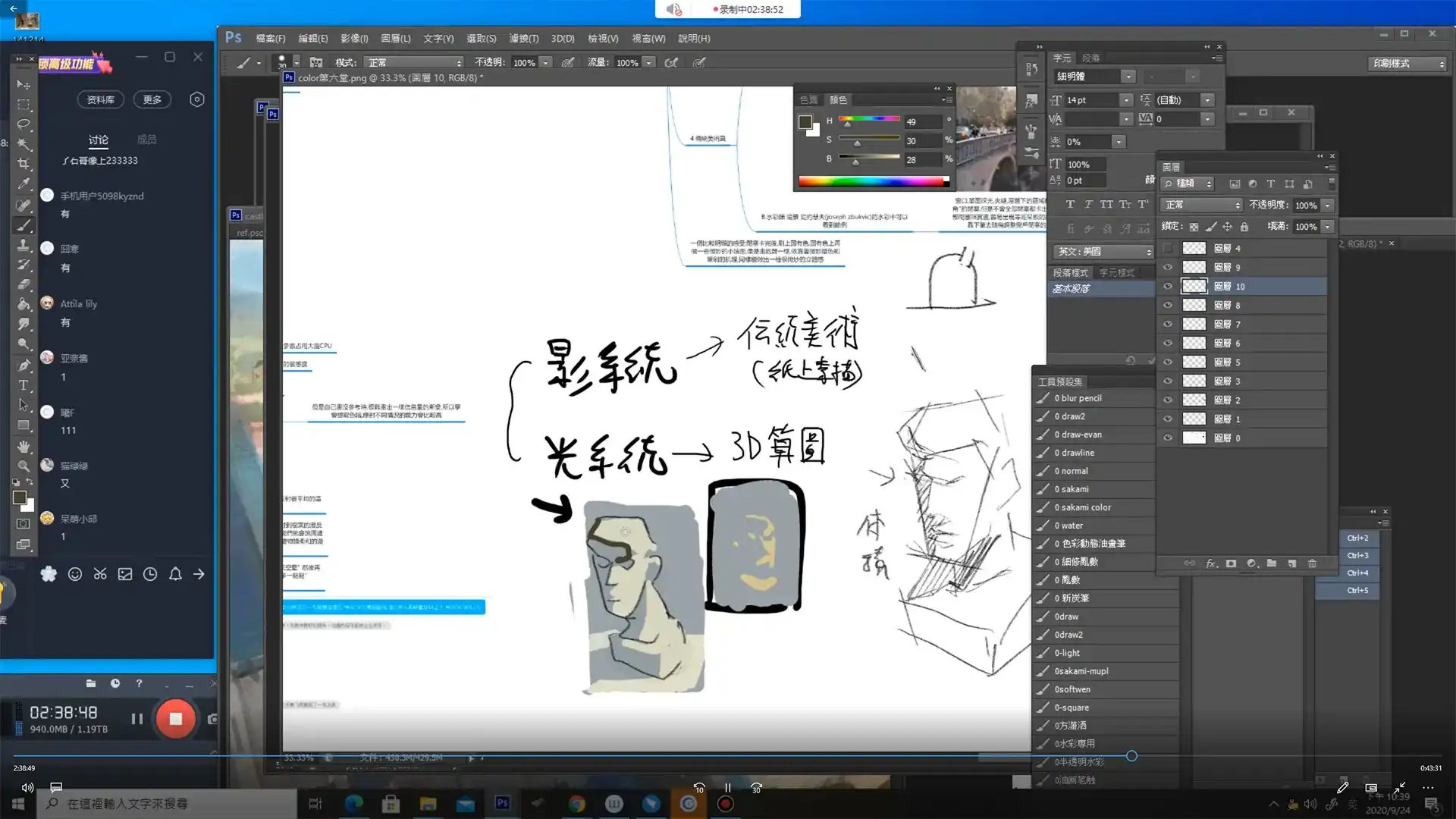Open the 濾鏡 menu in the menu bar
The image size is (1456, 819).
526,38
